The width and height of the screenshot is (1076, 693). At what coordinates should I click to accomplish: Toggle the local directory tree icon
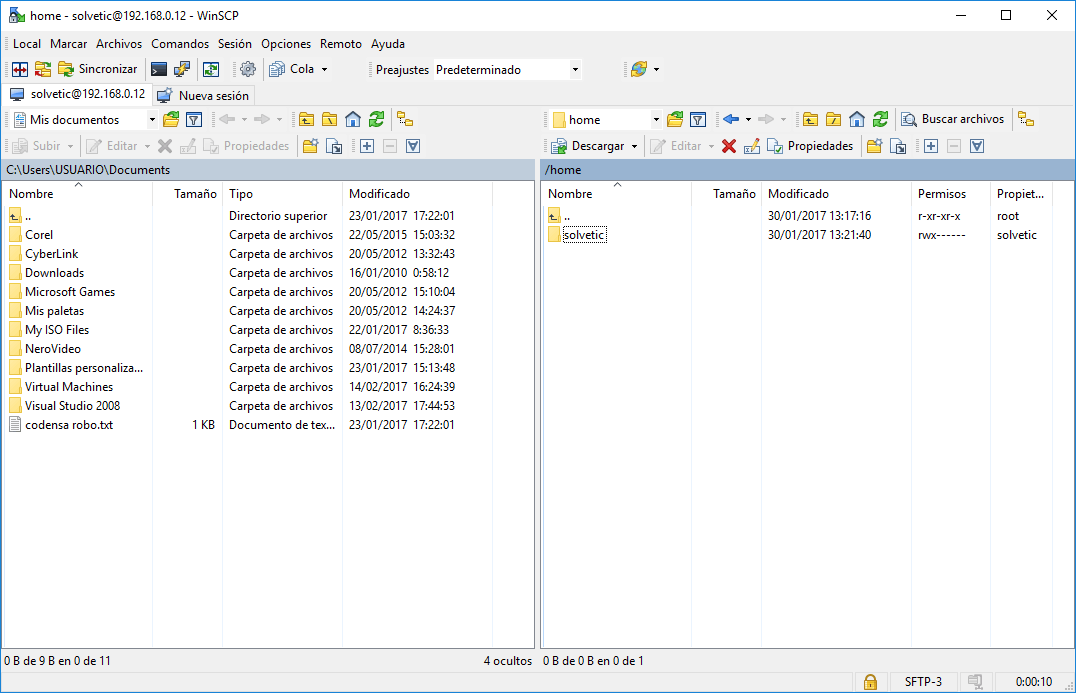[405, 119]
